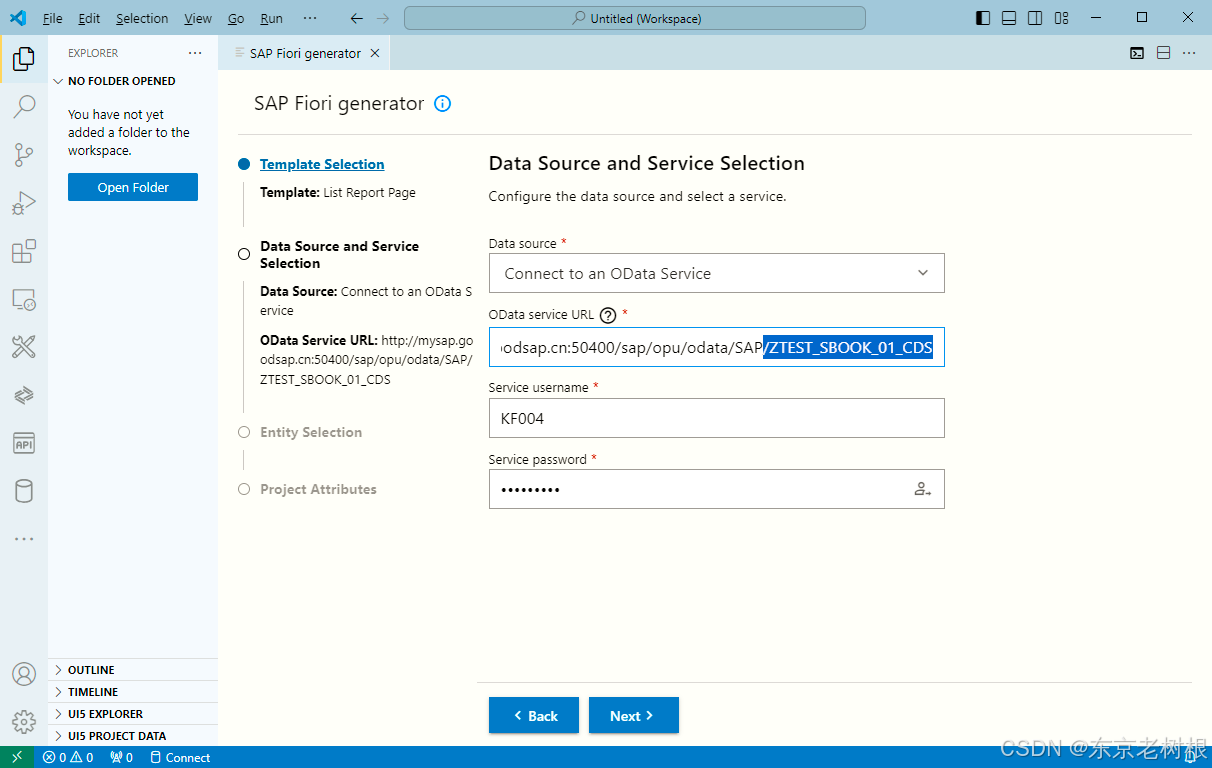This screenshot has height=768, width=1212.
Task: Click the errors and warnings status item
Action: click(68, 757)
